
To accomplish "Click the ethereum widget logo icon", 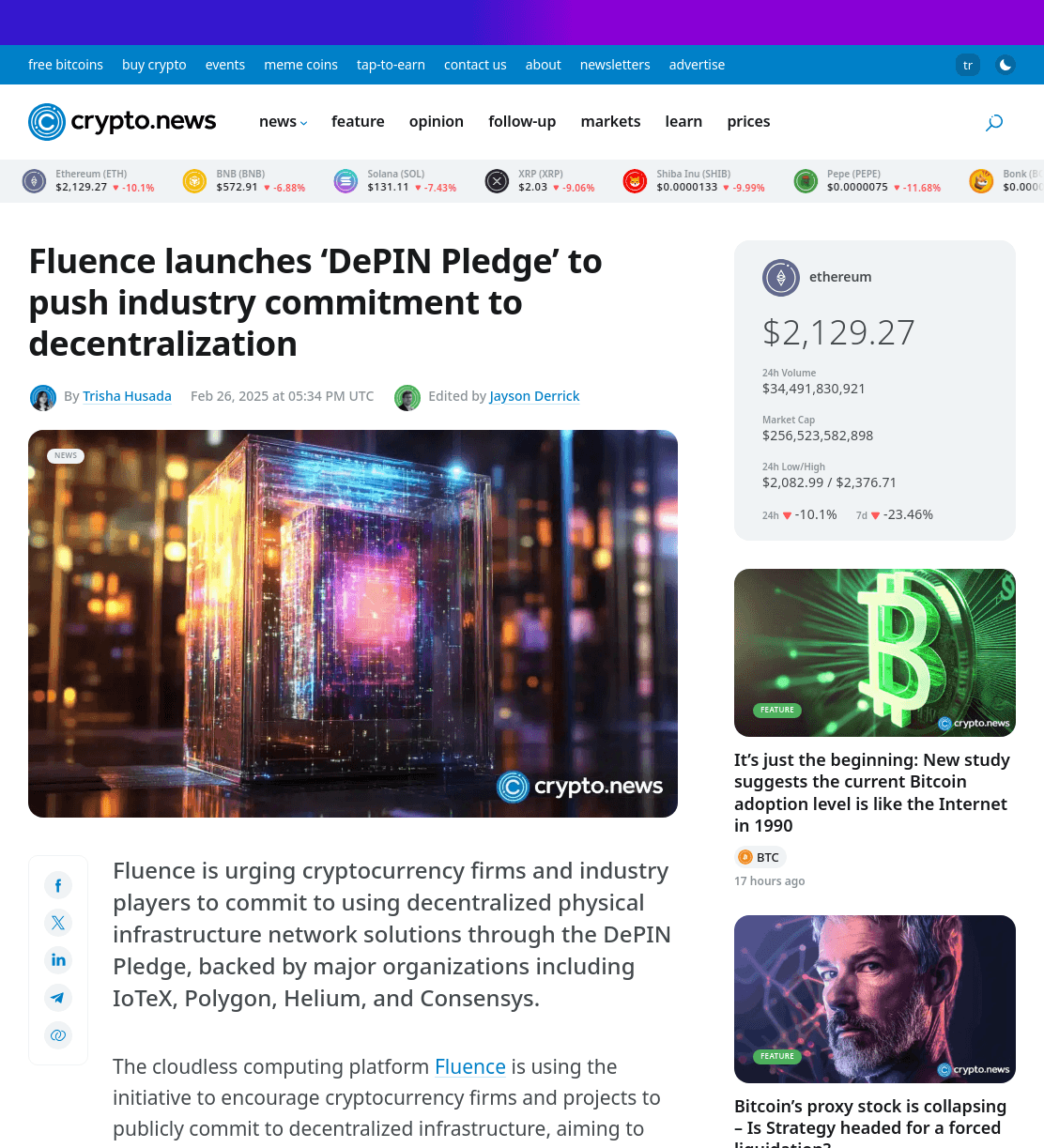I will pyautogui.click(x=781, y=278).
